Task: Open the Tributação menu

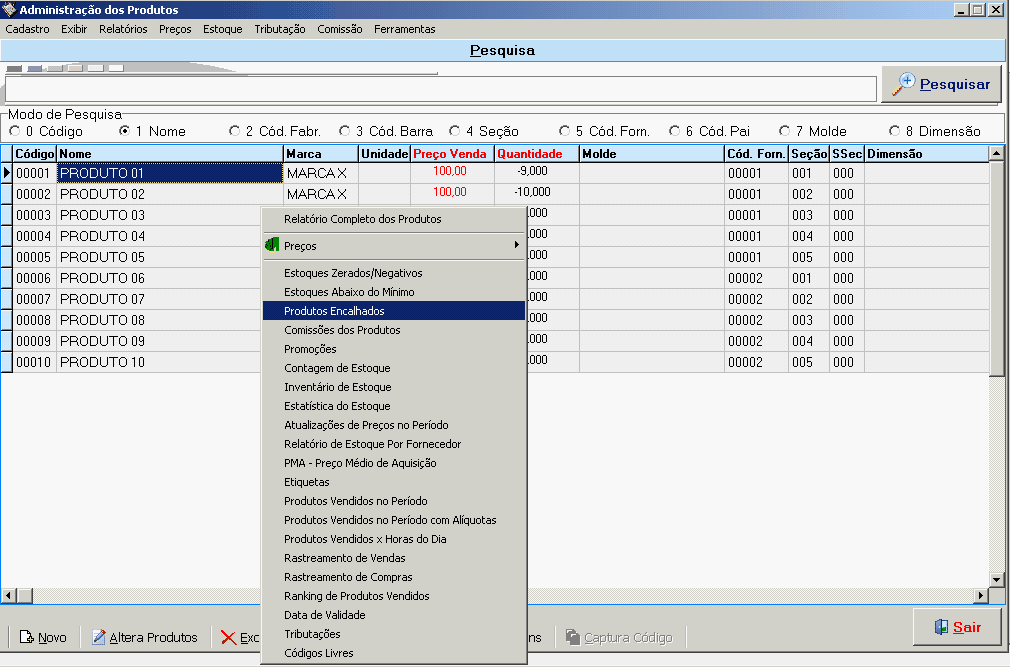Action: coord(280,29)
